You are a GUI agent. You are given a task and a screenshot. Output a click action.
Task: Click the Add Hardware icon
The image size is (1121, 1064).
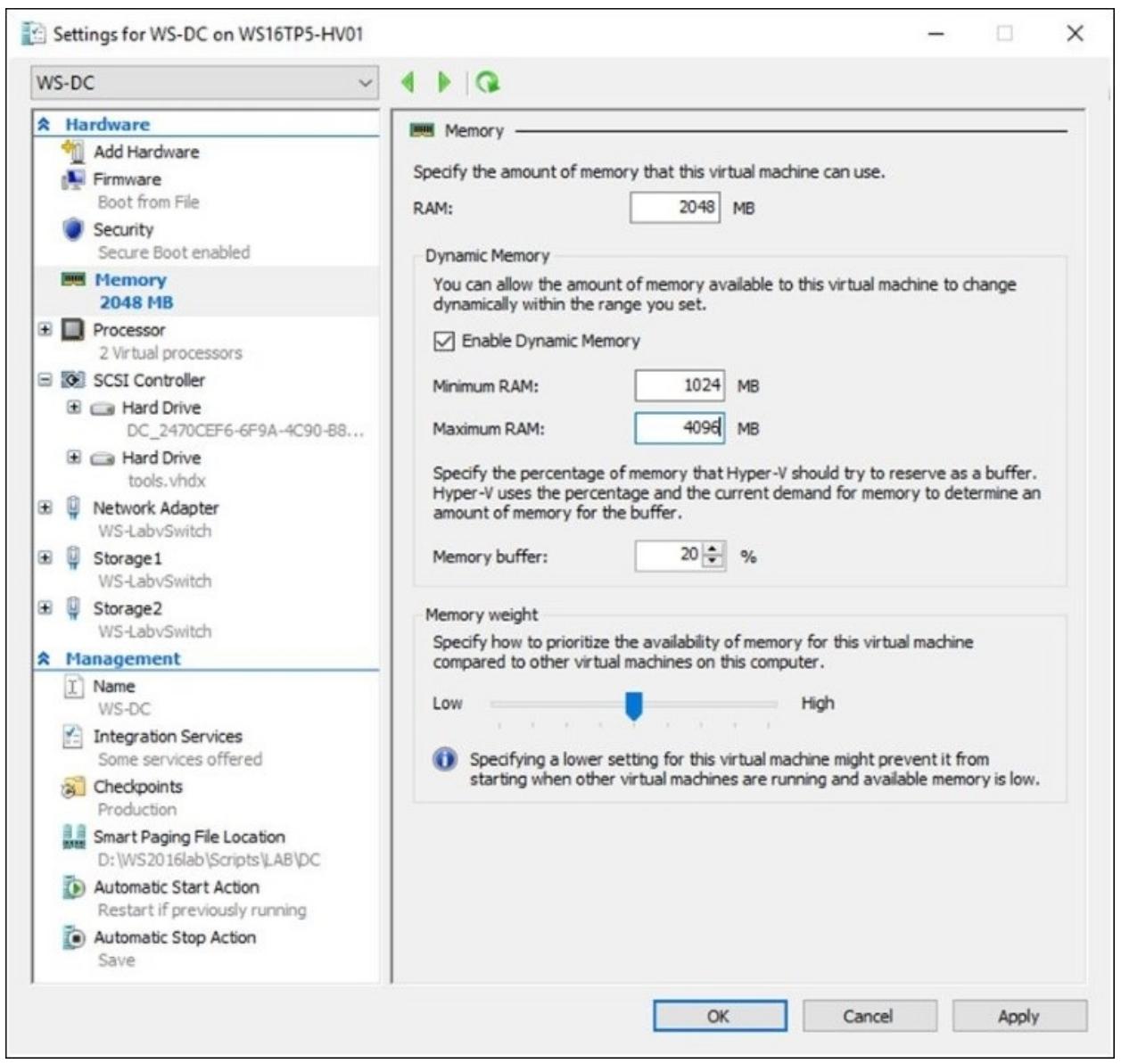[x=72, y=152]
